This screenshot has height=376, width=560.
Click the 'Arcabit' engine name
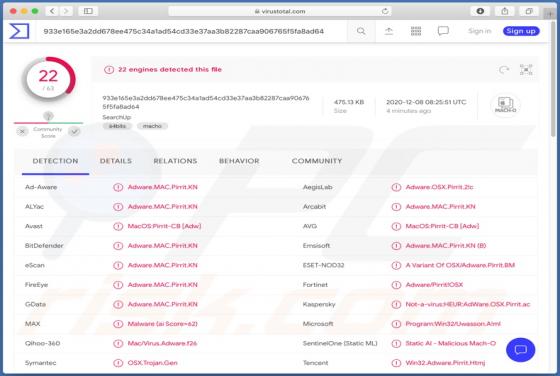(x=314, y=207)
